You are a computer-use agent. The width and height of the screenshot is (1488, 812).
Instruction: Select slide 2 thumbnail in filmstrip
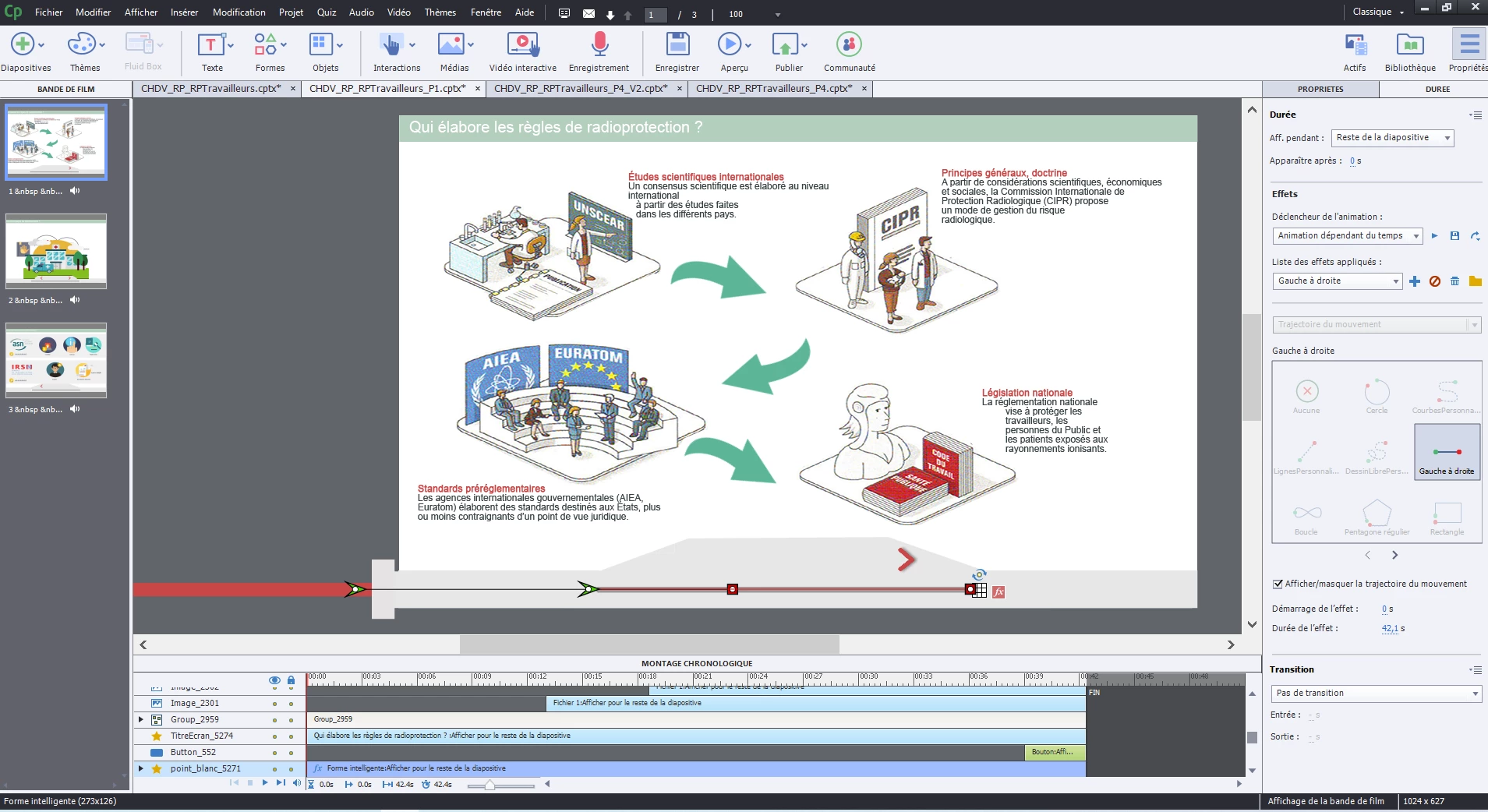(x=56, y=252)
